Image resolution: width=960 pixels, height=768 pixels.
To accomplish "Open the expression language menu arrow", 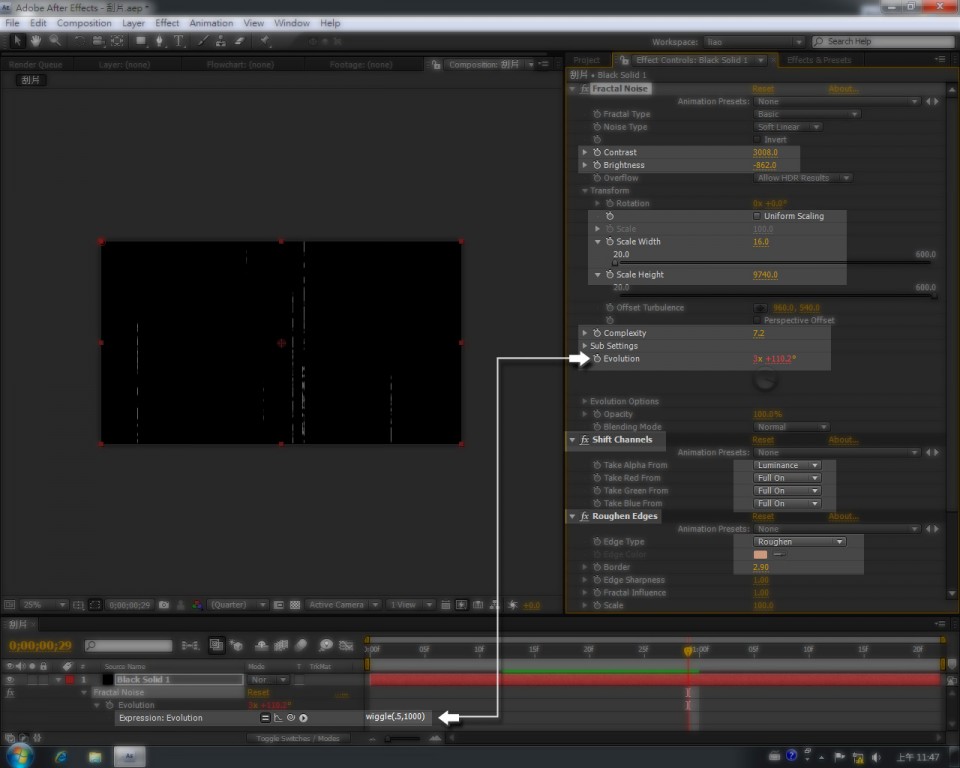I will (303, 718).
